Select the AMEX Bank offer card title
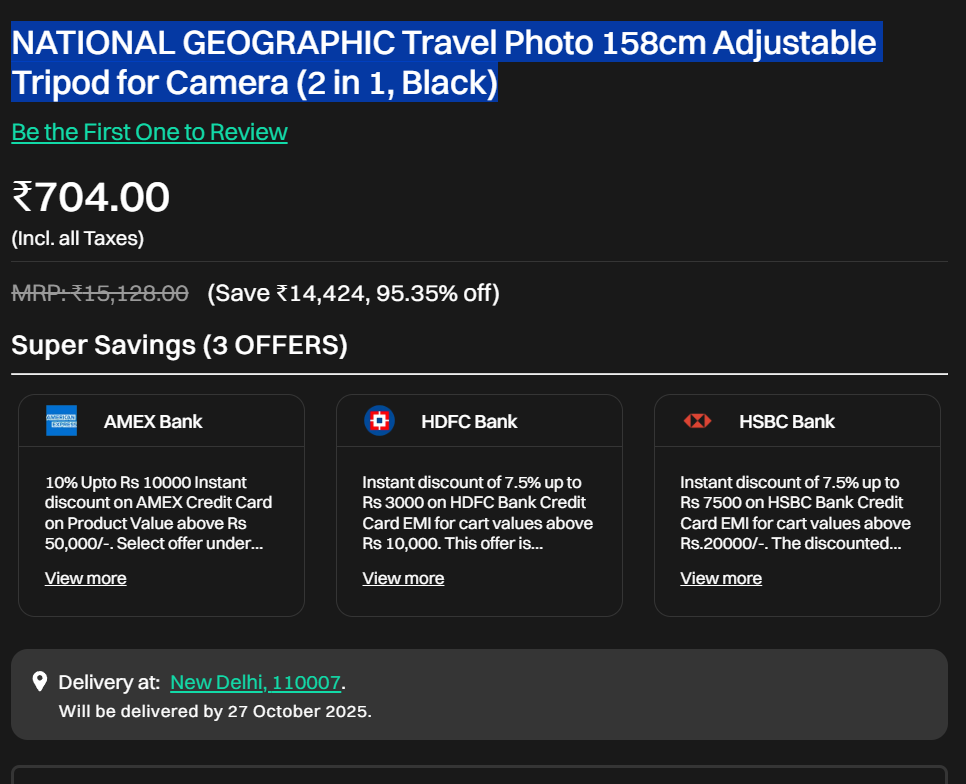966x784 pixels. coord(152,421)
